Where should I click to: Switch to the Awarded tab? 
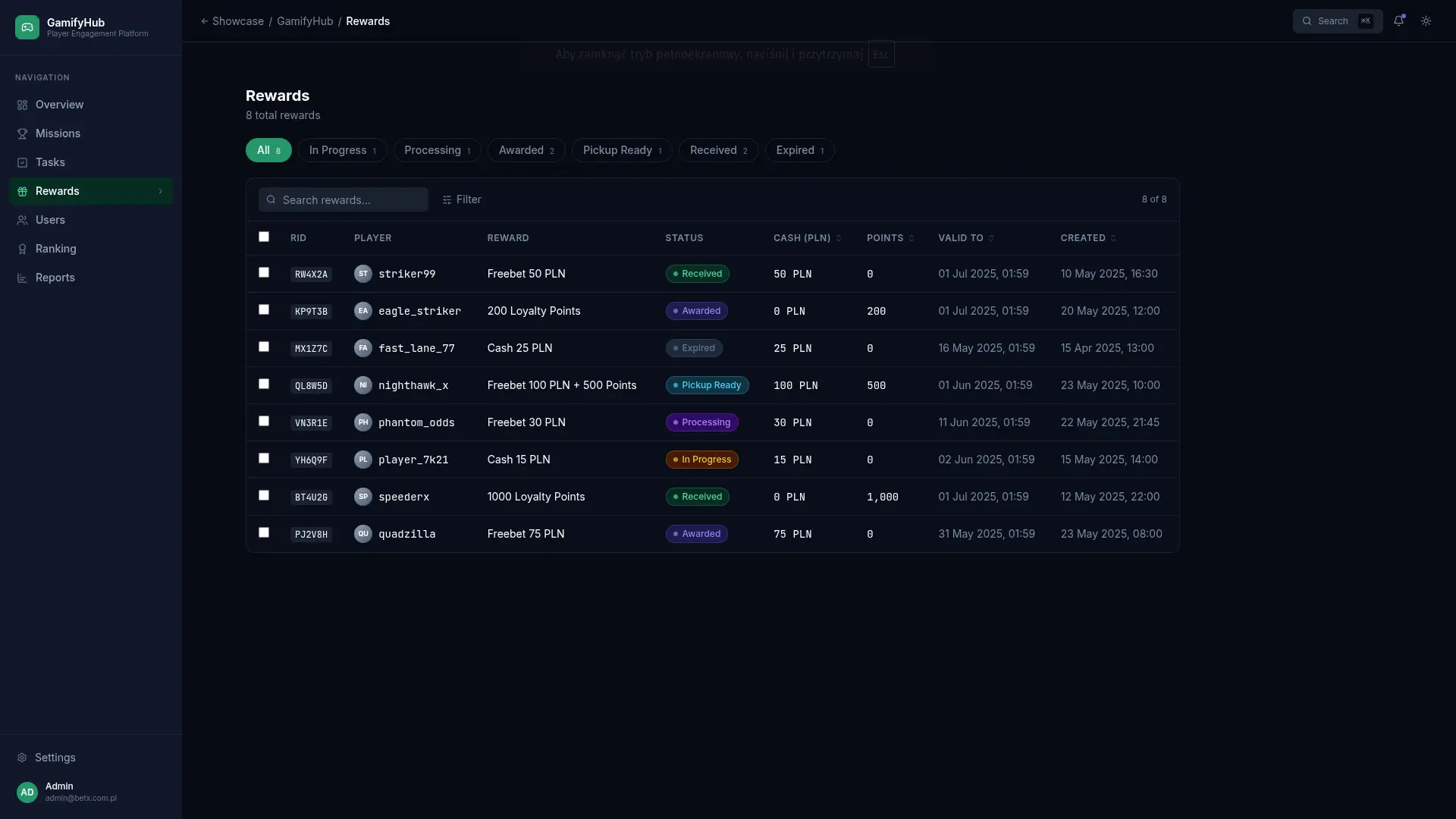pos(526,150)
